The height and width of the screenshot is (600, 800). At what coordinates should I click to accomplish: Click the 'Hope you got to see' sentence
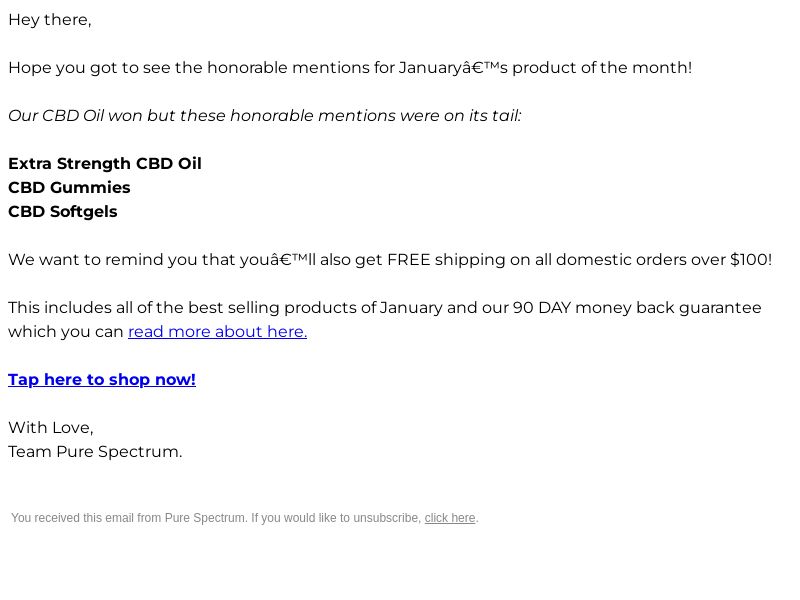coord(350,68)
